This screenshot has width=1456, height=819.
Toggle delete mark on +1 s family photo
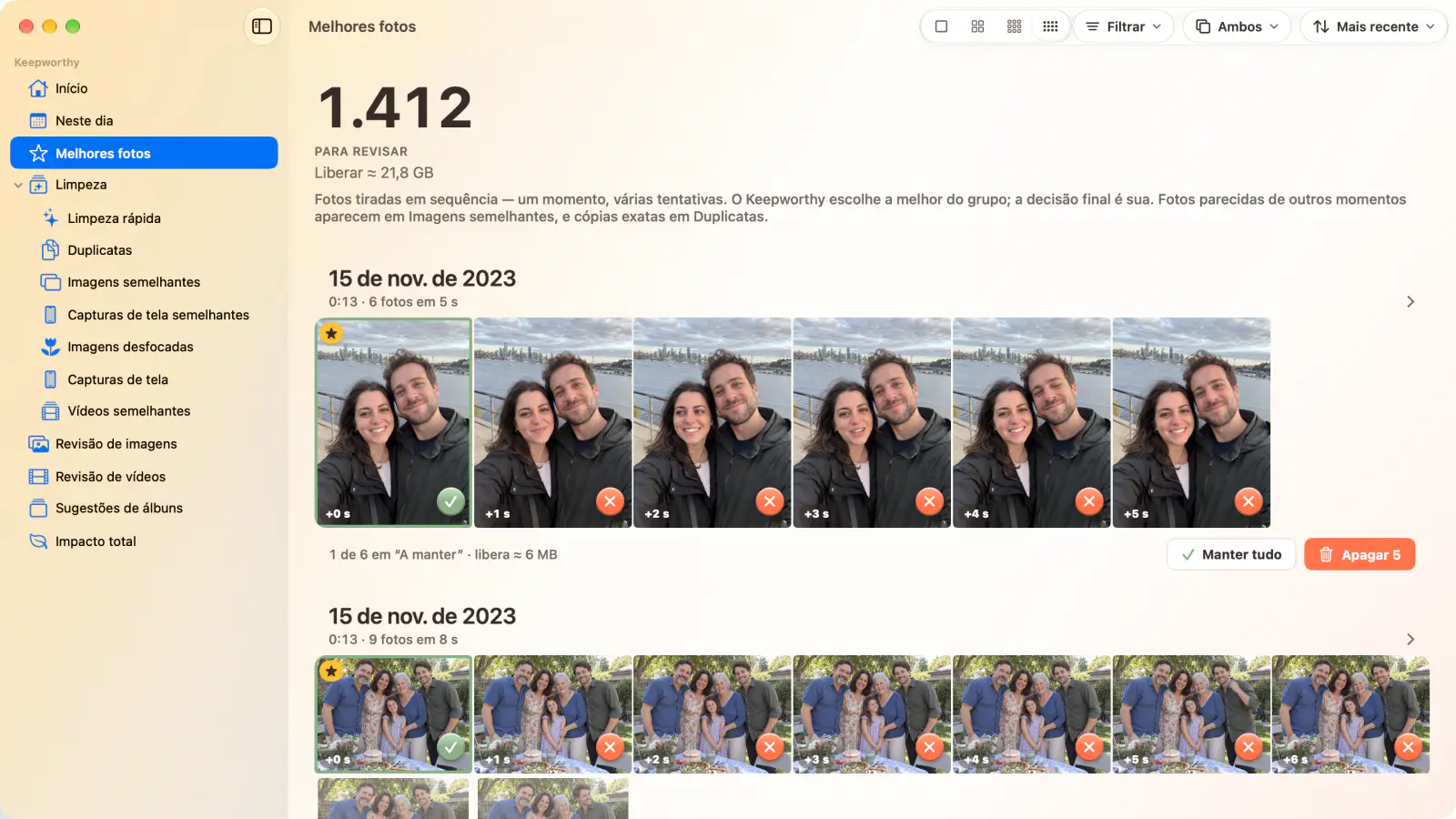point(610,748)
